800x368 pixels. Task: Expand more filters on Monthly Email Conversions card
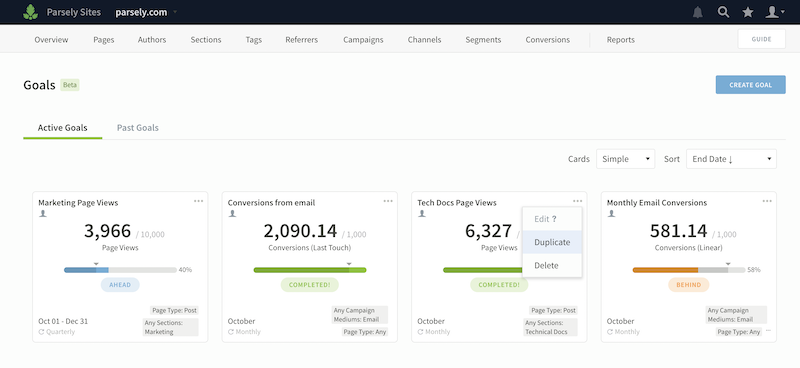click(768, 331)
